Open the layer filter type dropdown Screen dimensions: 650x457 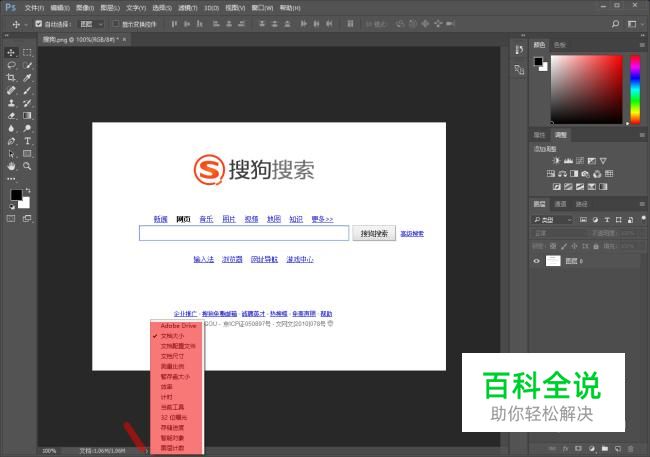tap(553, 220)
